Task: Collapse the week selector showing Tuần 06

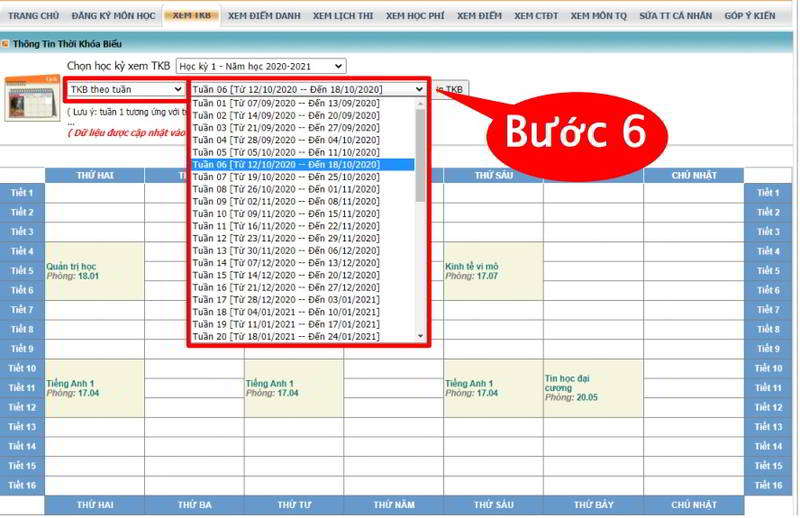Action: [x=308, y=90]
